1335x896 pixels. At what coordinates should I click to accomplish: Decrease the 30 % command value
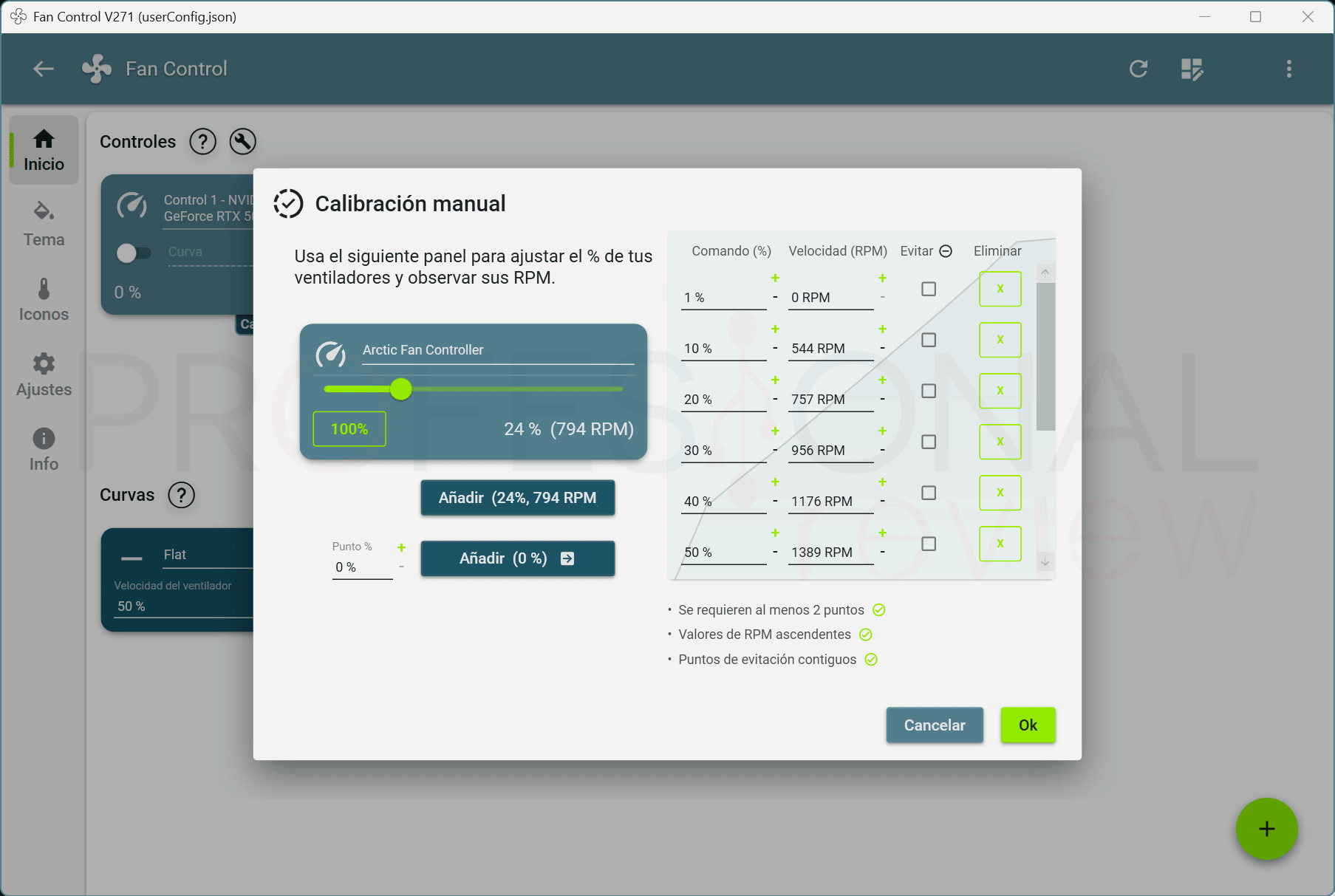click(x=775, y=450)
